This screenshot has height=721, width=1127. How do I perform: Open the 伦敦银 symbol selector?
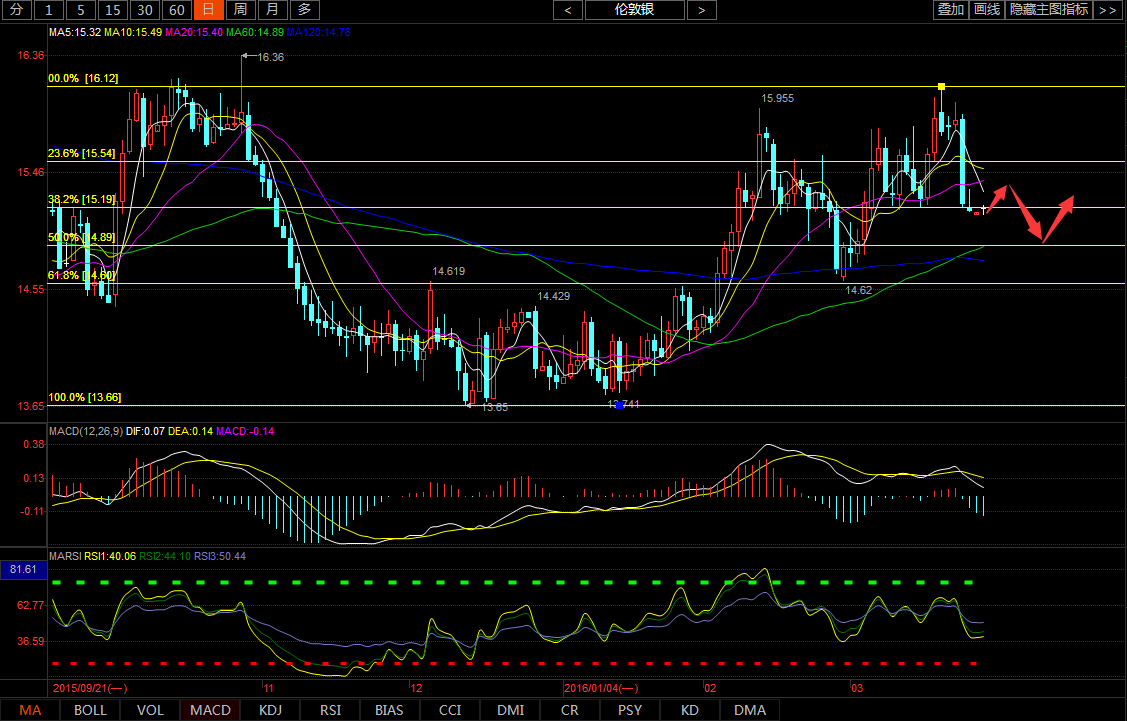pyautogui.click(x=635, y=10)
